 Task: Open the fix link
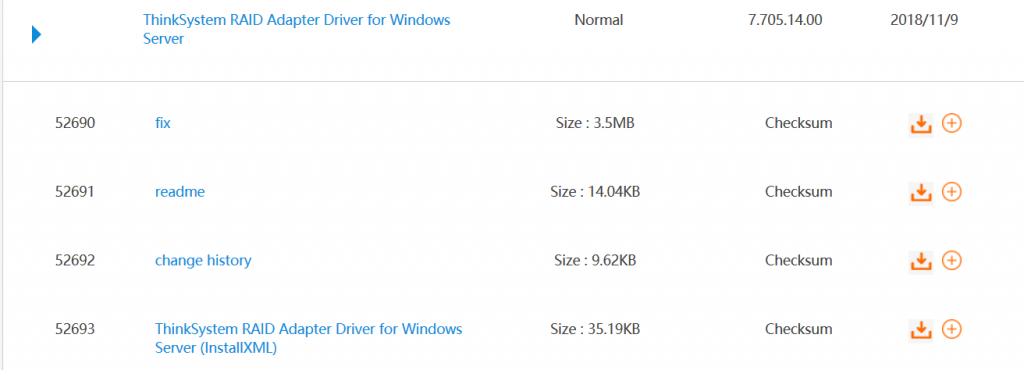tap(163, 123)
